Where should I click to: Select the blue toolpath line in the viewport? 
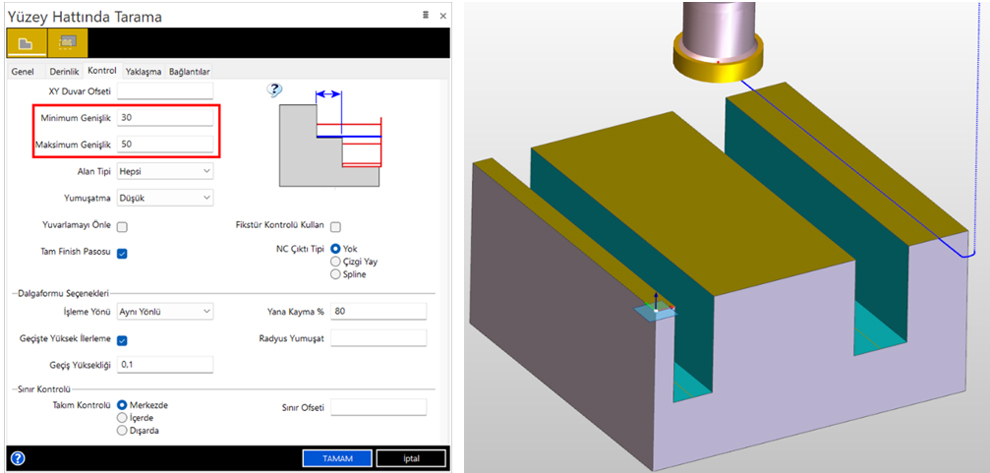click(852, 169)
